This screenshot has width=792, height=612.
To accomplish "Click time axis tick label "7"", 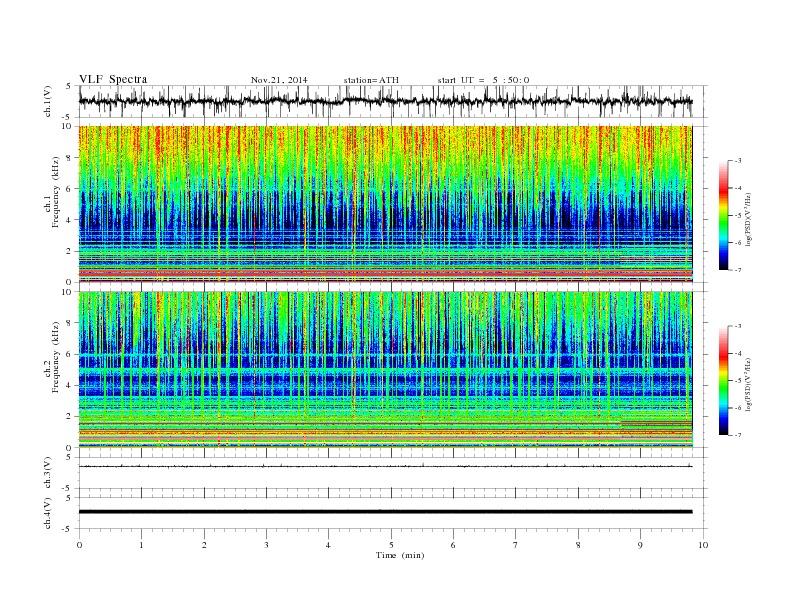I will (516, 545).
